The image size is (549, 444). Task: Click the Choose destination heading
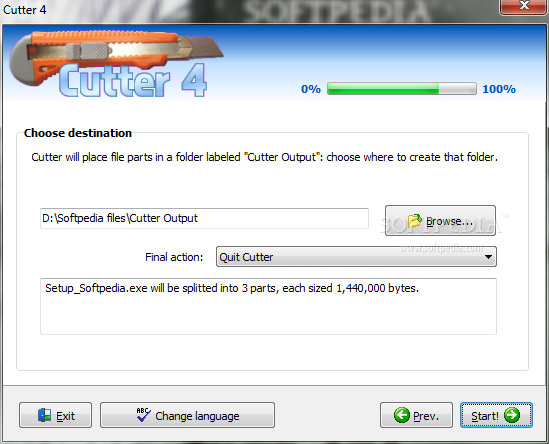pyautogui.click(x=78, y=133)
